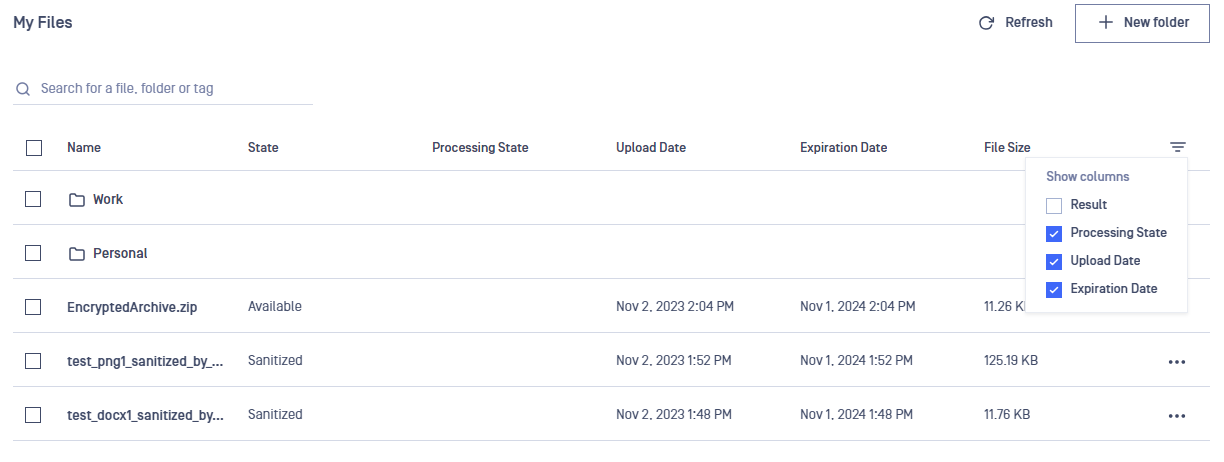Uncheck the Expiration Date column
The width and height of the screenshot is (1224, 462).
tap(1054, 289)
